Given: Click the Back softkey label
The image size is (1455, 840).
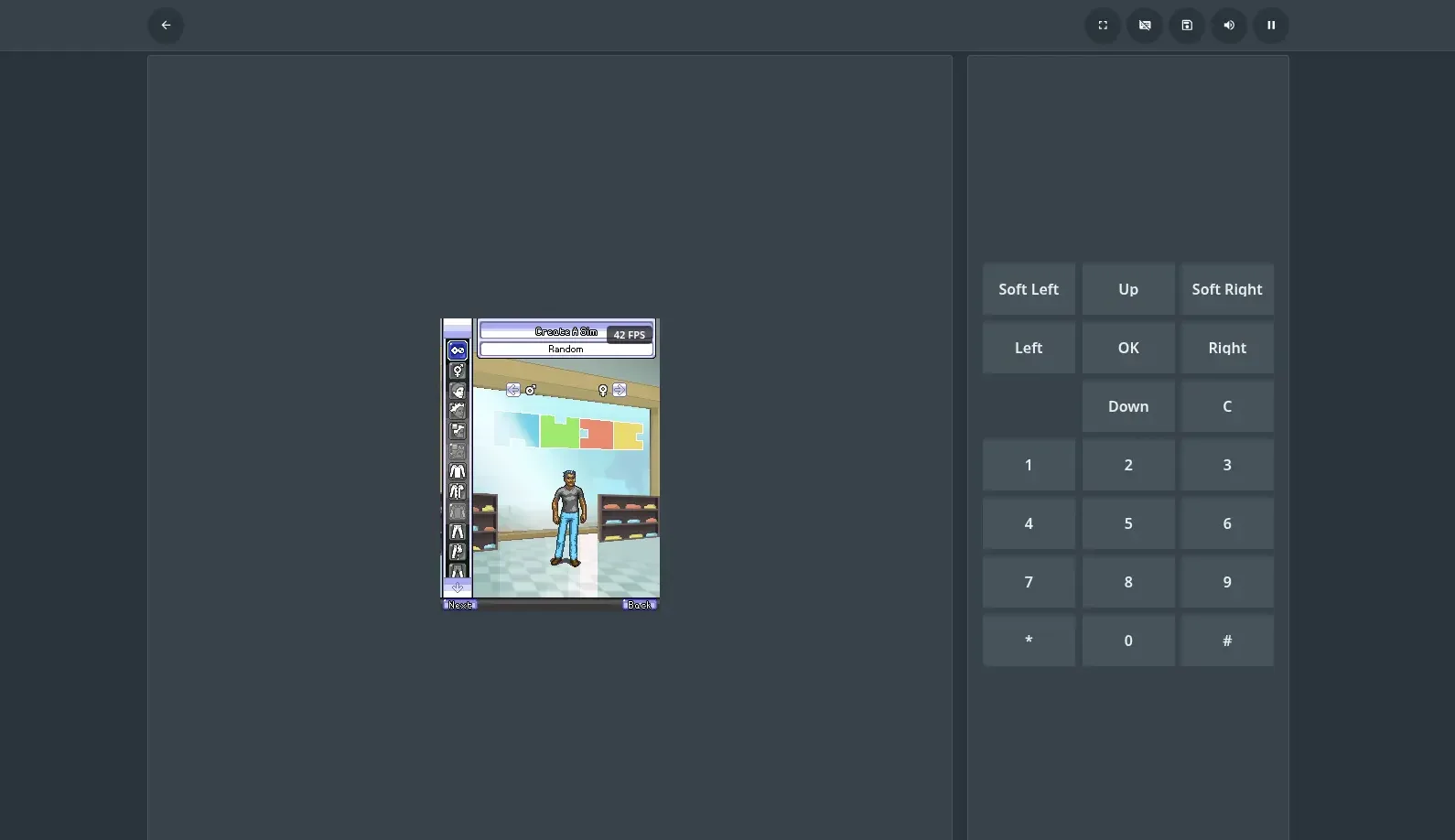Looking at the screenshot, I should pos(641,605).
